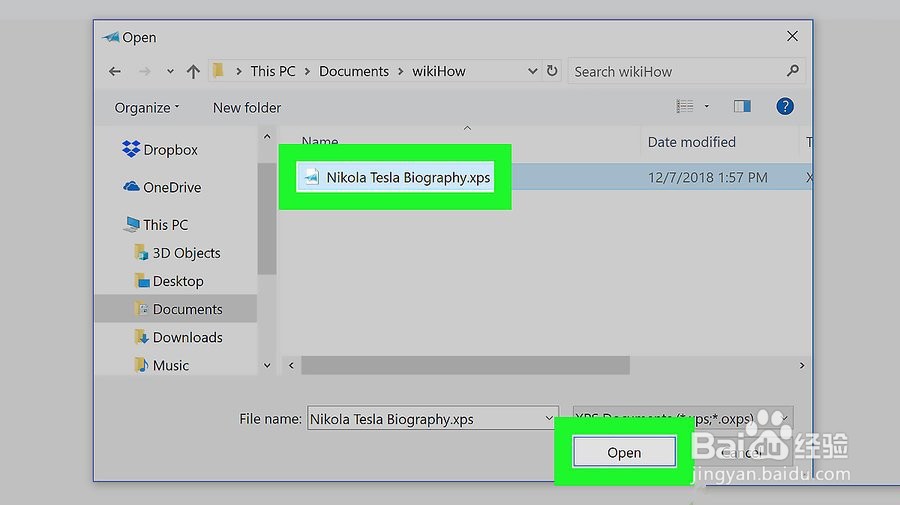Select This PC in navigation pane

pos(165,224)
